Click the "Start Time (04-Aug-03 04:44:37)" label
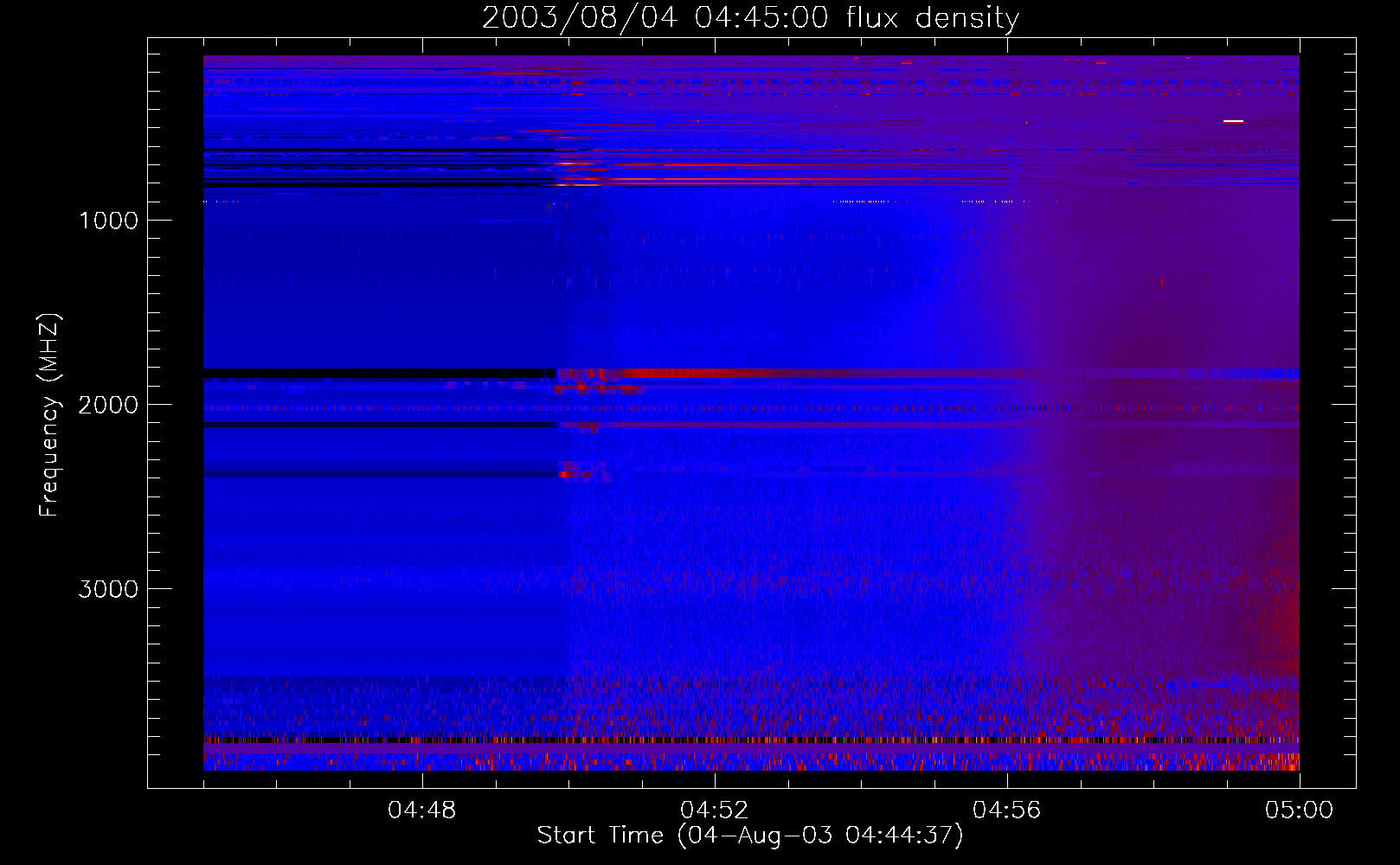Screen dimensions: 1400x865 pyautogui.click(x=750, y=836)
